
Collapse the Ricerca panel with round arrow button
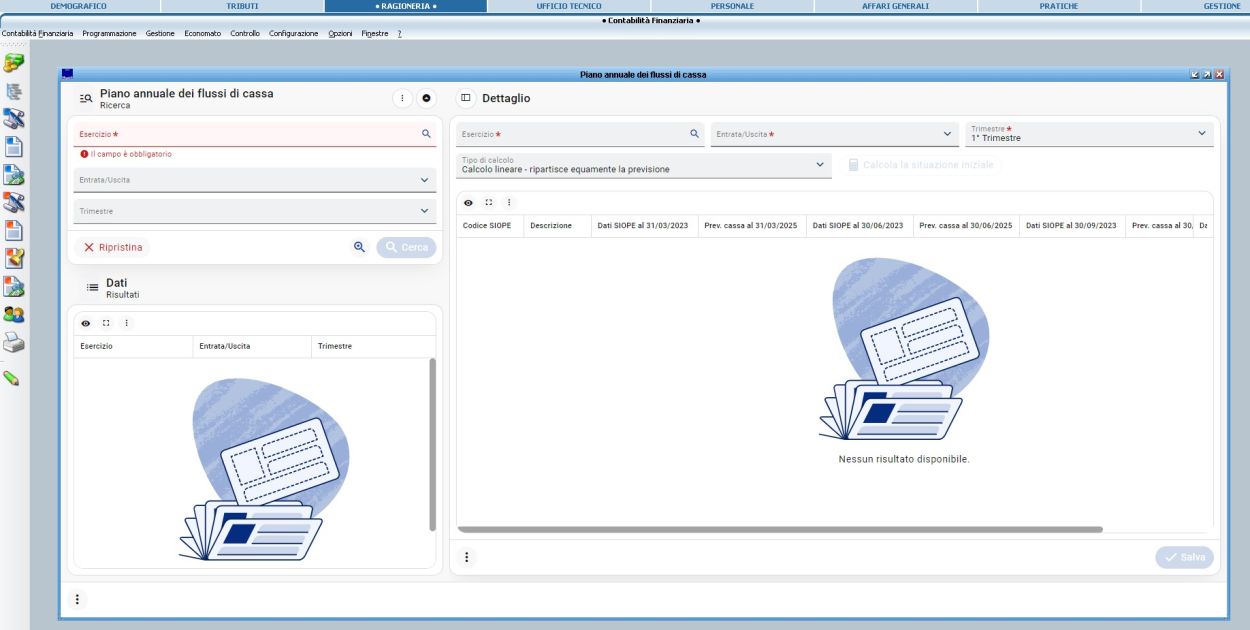click(426, 98)
